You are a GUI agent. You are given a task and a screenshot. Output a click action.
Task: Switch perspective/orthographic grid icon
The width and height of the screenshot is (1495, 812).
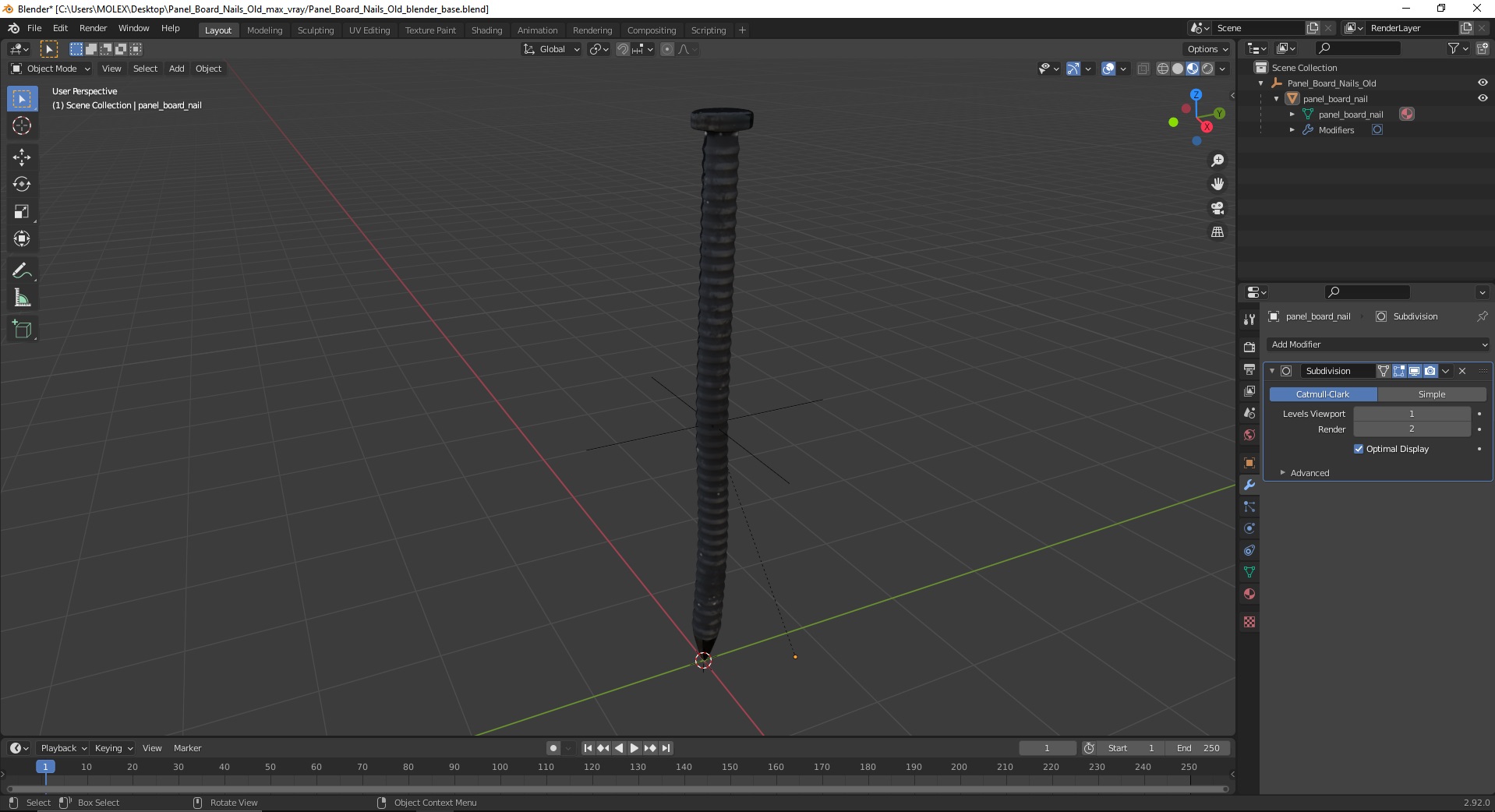click(x=1218, y=232)
